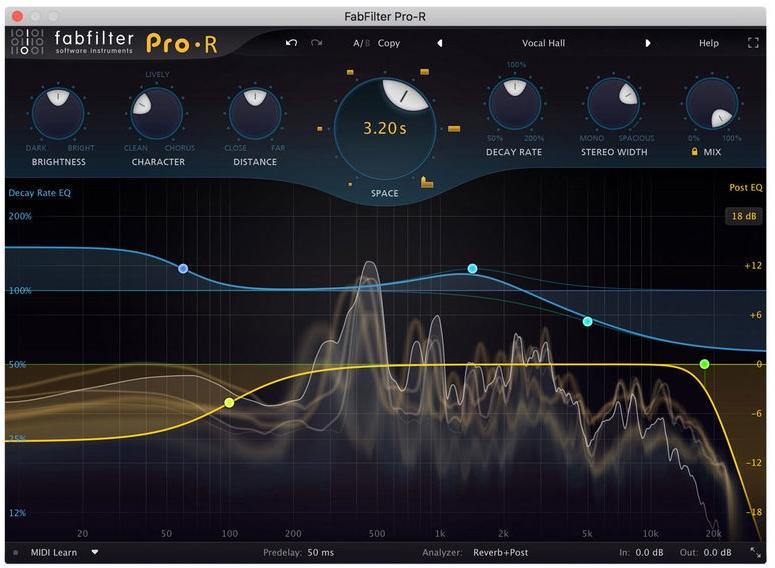Select the green Post EQ band near 20 kHz

[x=705, y=364]
